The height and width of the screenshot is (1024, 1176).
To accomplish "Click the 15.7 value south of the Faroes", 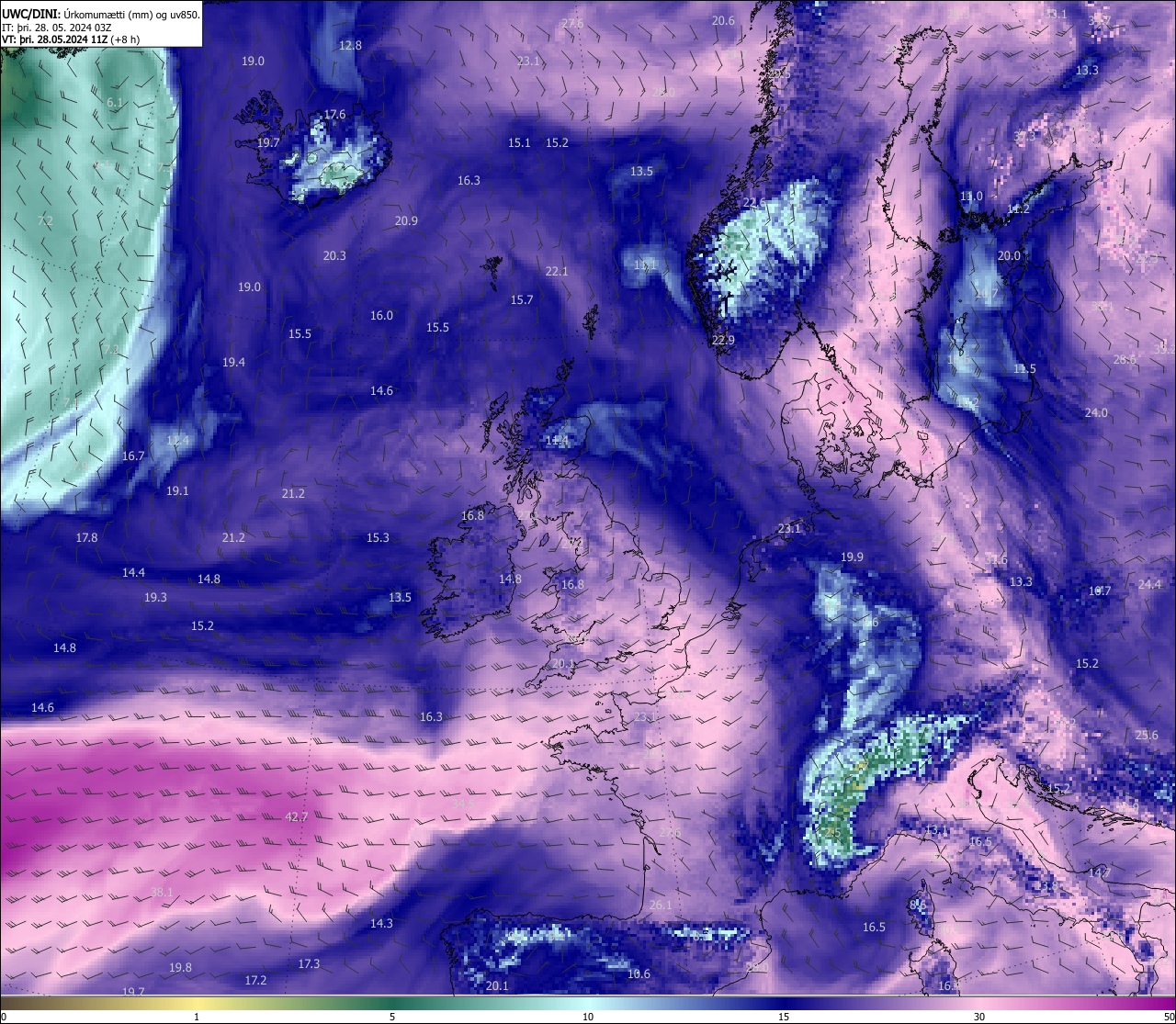I will pos(522,299).
